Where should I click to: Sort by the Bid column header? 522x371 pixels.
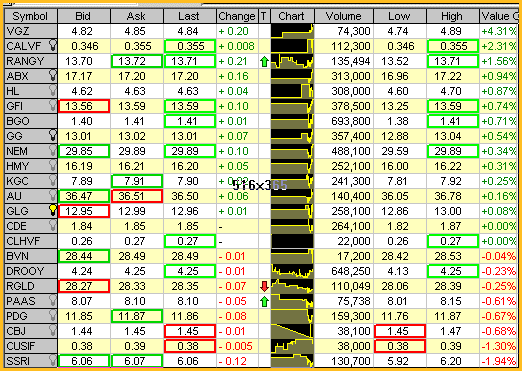[x=84, y=16]
